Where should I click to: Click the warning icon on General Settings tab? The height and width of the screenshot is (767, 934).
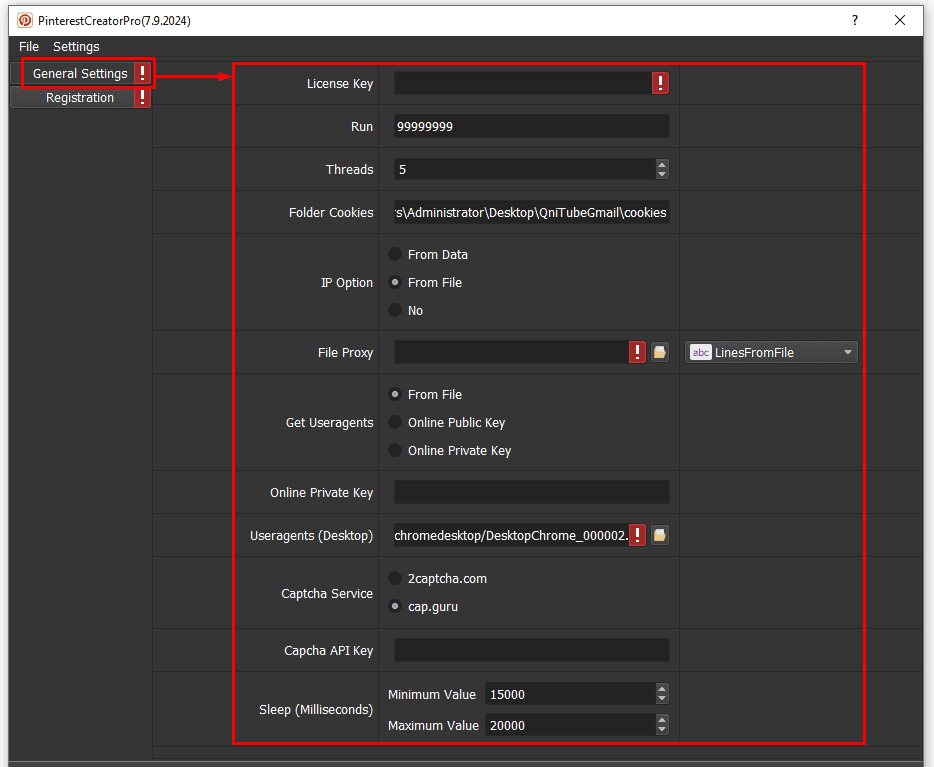142,73
